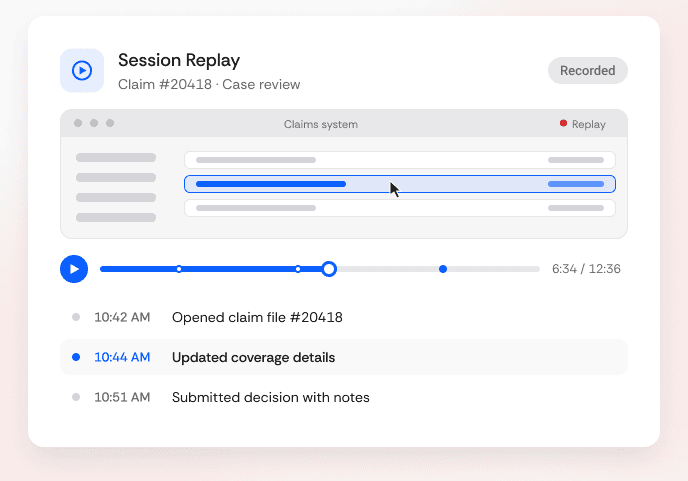Click the 10:44 AM timestamp

click(122, 357)
